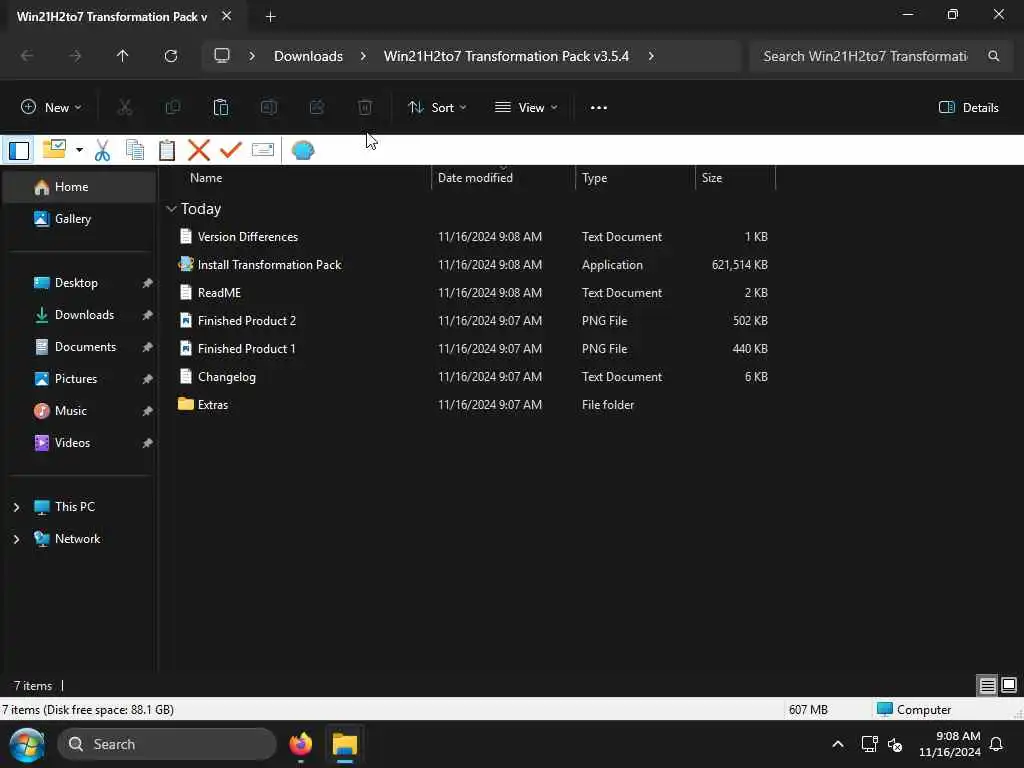Select Finished Product 1 PNG file
The width and height of the screenshot is (1024, 768).
(246, 349)
